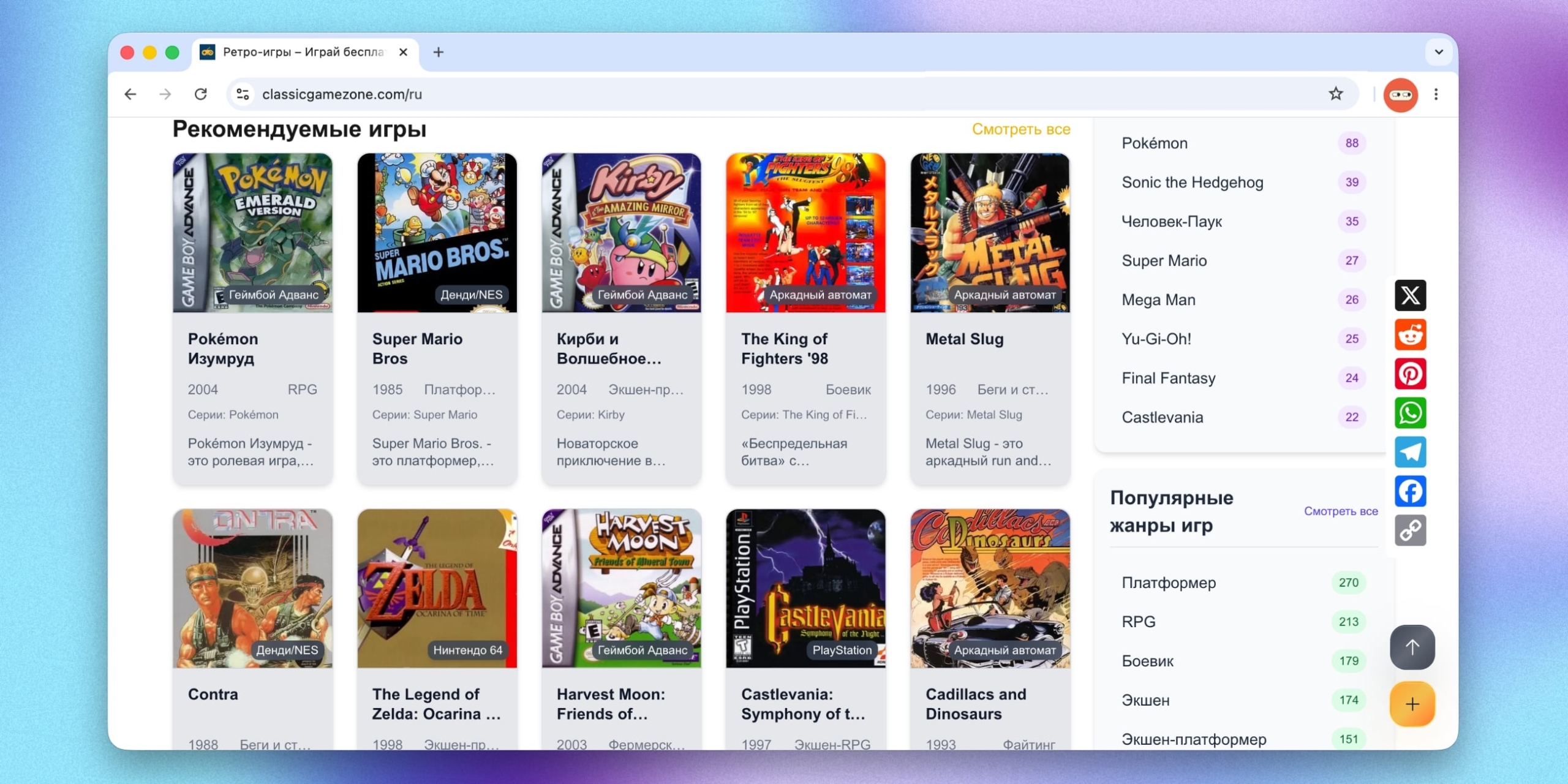This screenshot has width=1568, height=784.
Task: Open Super Mario Bros cover image
Action: 437,233
